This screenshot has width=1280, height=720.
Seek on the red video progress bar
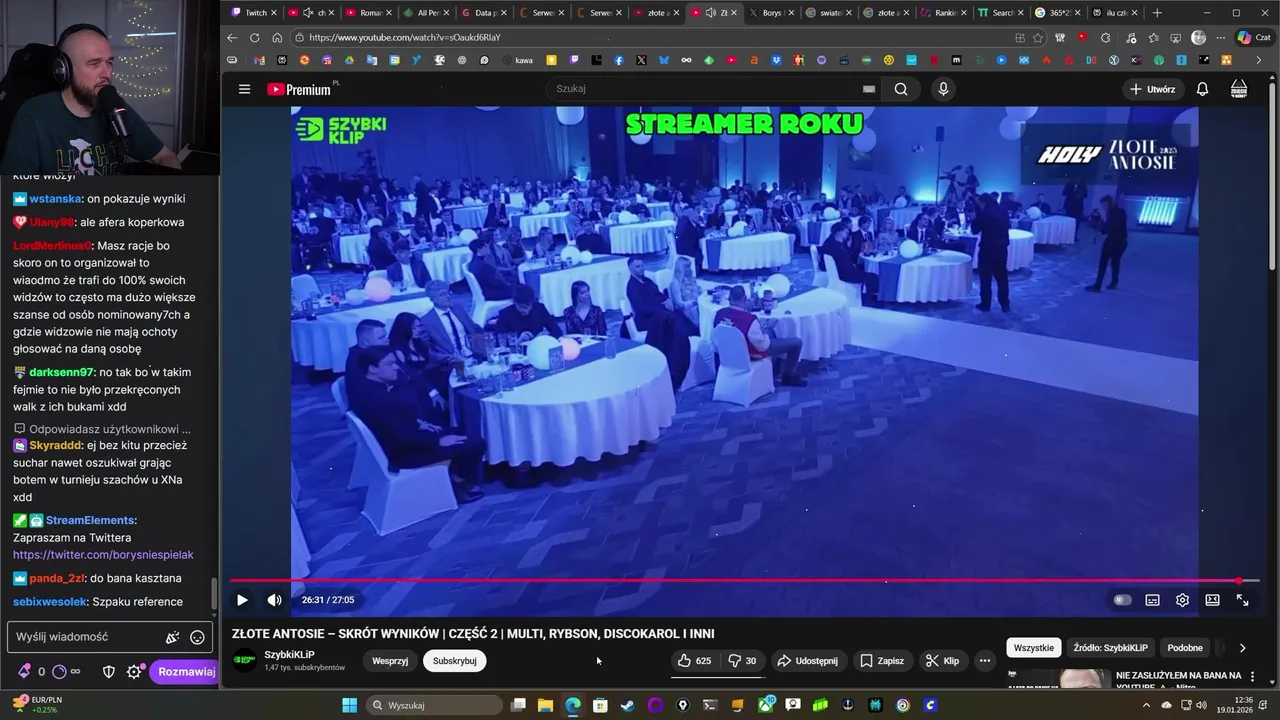744,580
